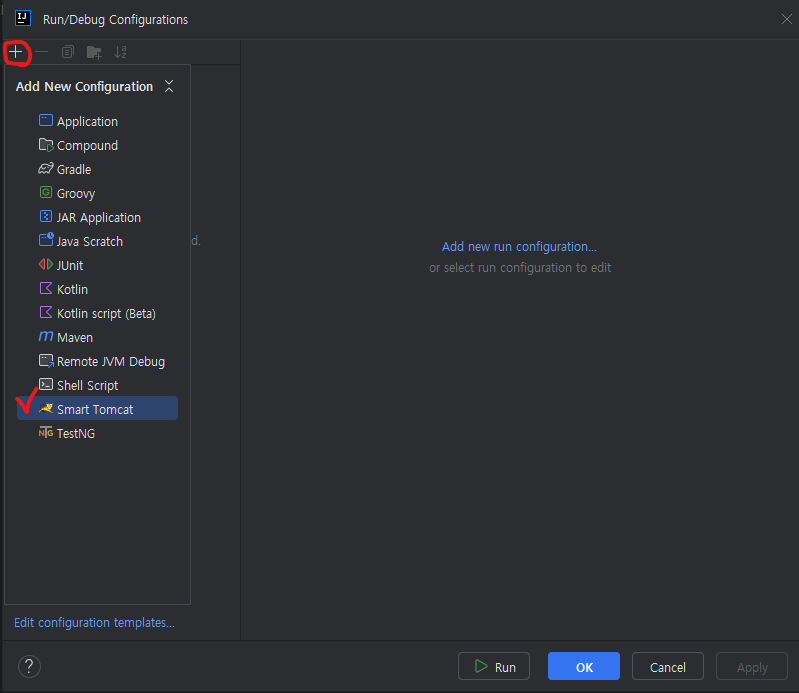Screen dimensions: 799x693
Task: Select Java Scratch entry
Action: (x=97, y=241)
